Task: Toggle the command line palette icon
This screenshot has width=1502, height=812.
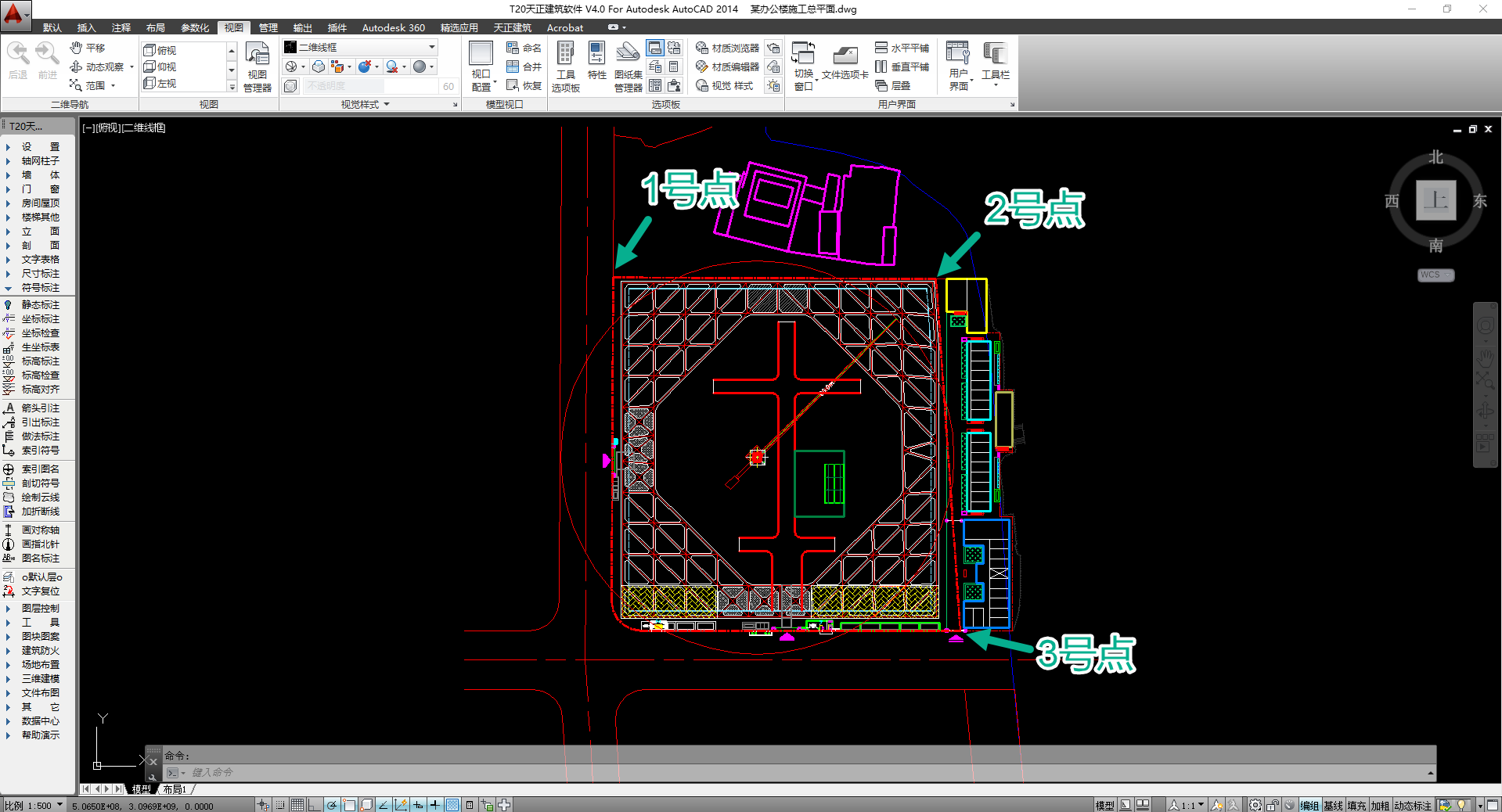Action: (x=655, y=48)
